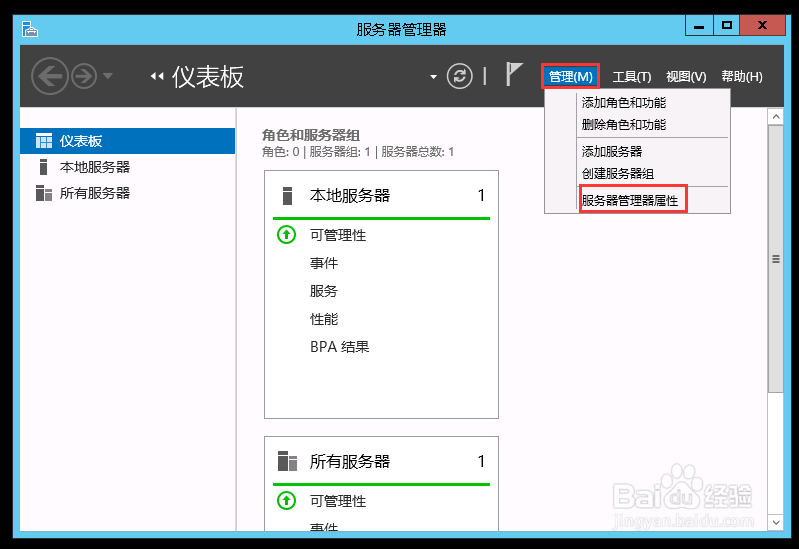Expand the dropdown arrow beside refresh
The image size is (799, 549).
click(x=433, y=77)
